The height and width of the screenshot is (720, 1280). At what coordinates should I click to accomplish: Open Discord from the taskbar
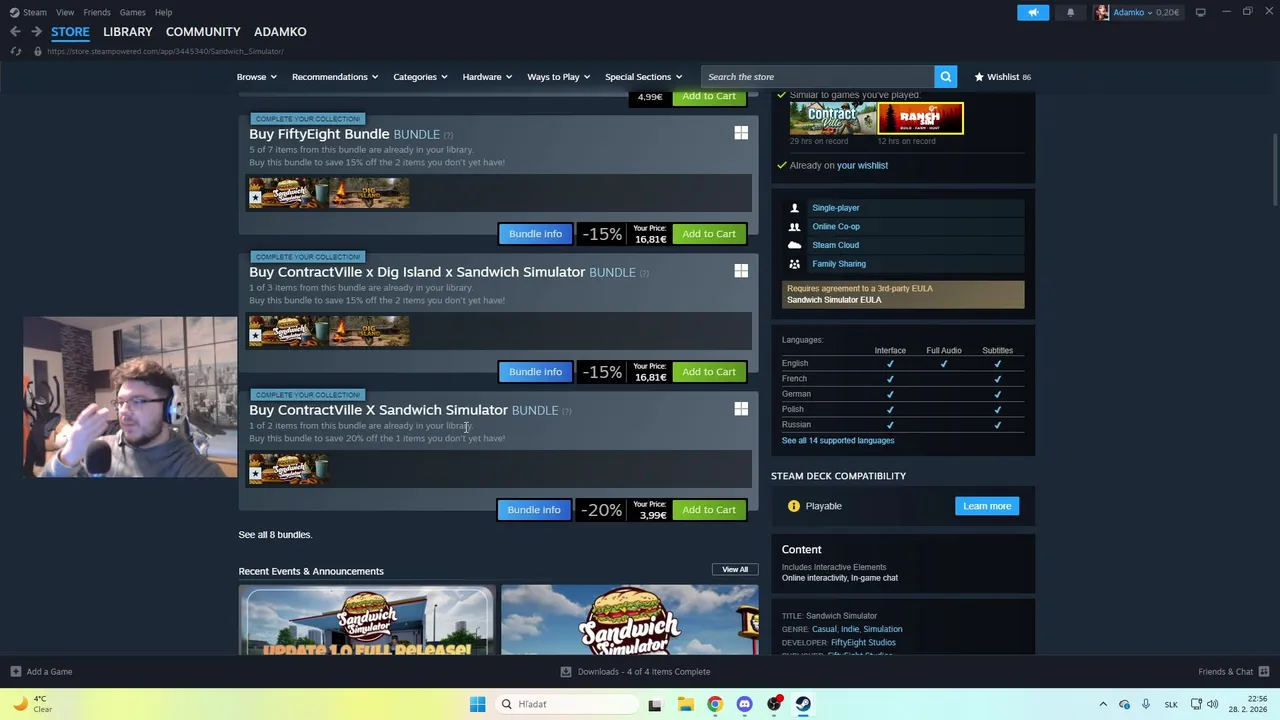click(744, 704)
